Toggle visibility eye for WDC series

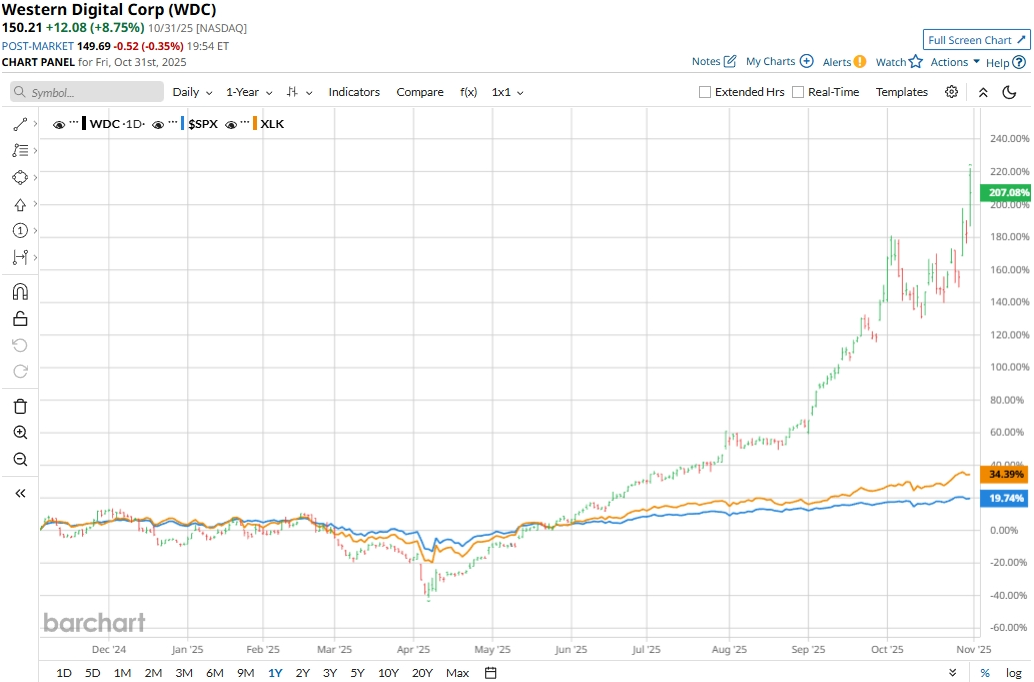click(x=59, y=124)
